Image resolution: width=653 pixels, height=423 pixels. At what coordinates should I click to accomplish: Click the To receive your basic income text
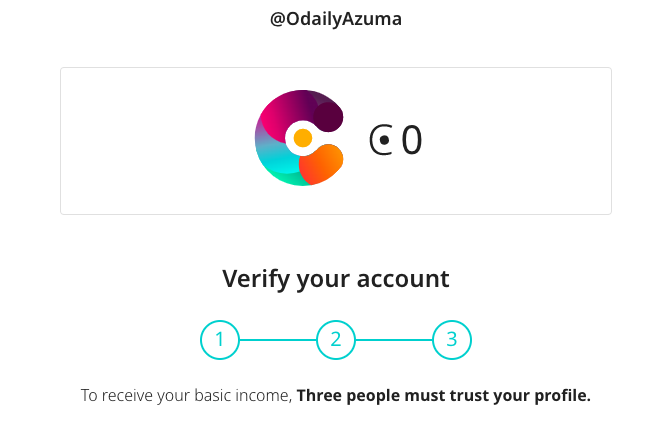pos(186,396)
